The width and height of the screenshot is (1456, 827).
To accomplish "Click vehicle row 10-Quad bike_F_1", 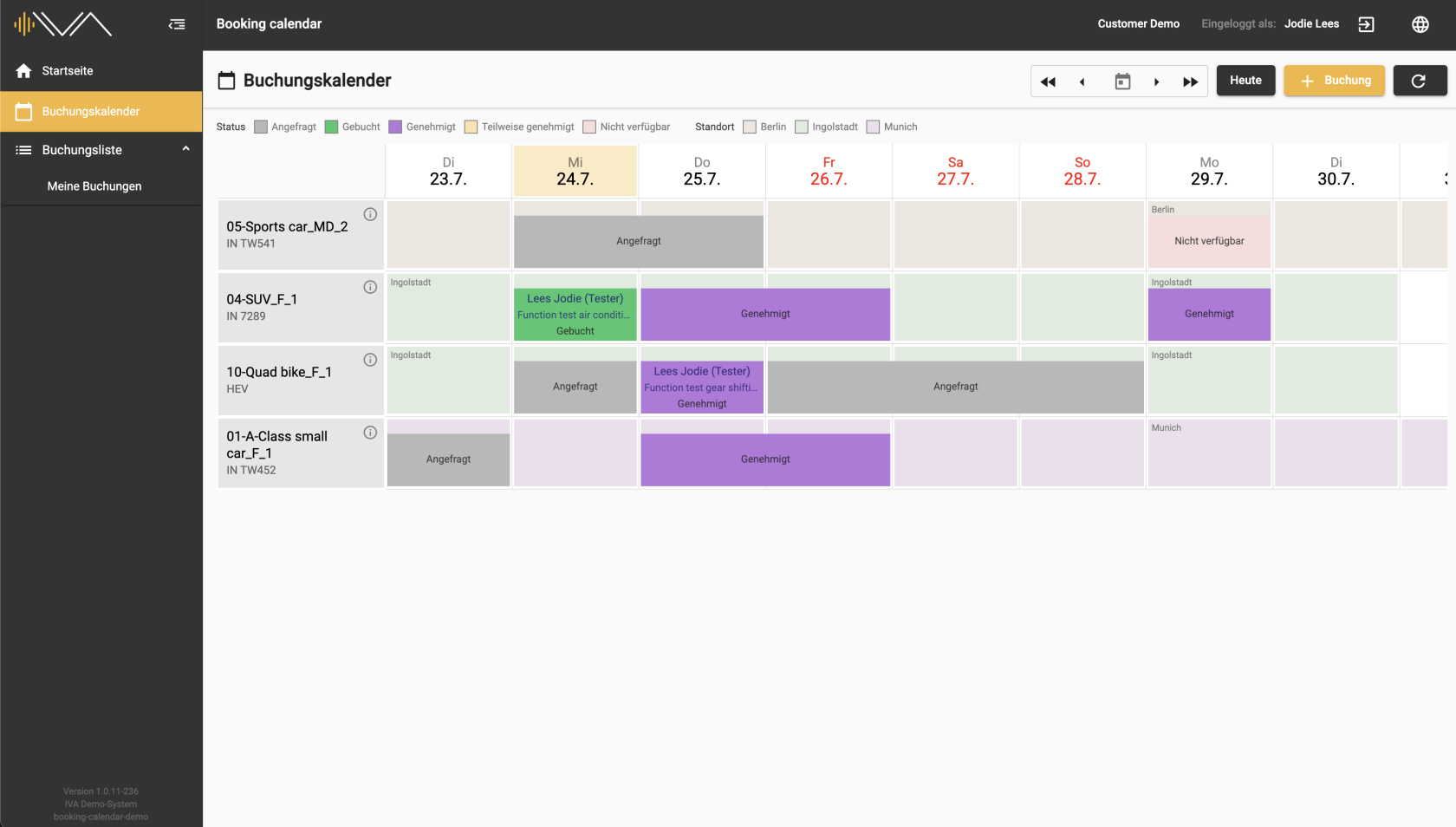I will click(300, 381).
